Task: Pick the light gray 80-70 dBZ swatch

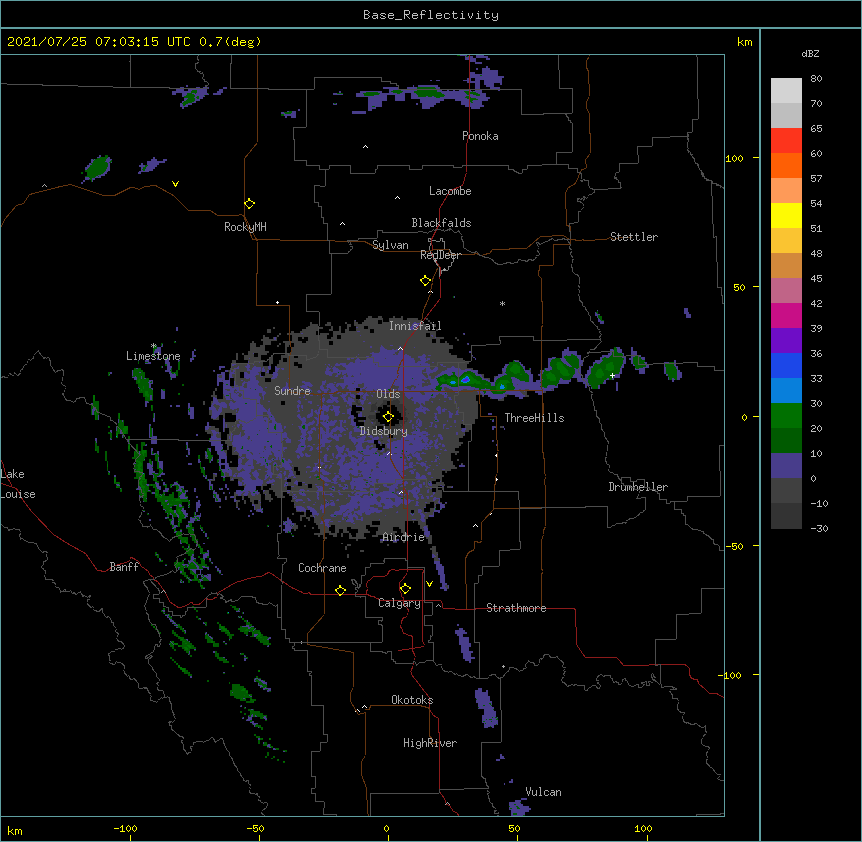Action: (x=786, y=91)
